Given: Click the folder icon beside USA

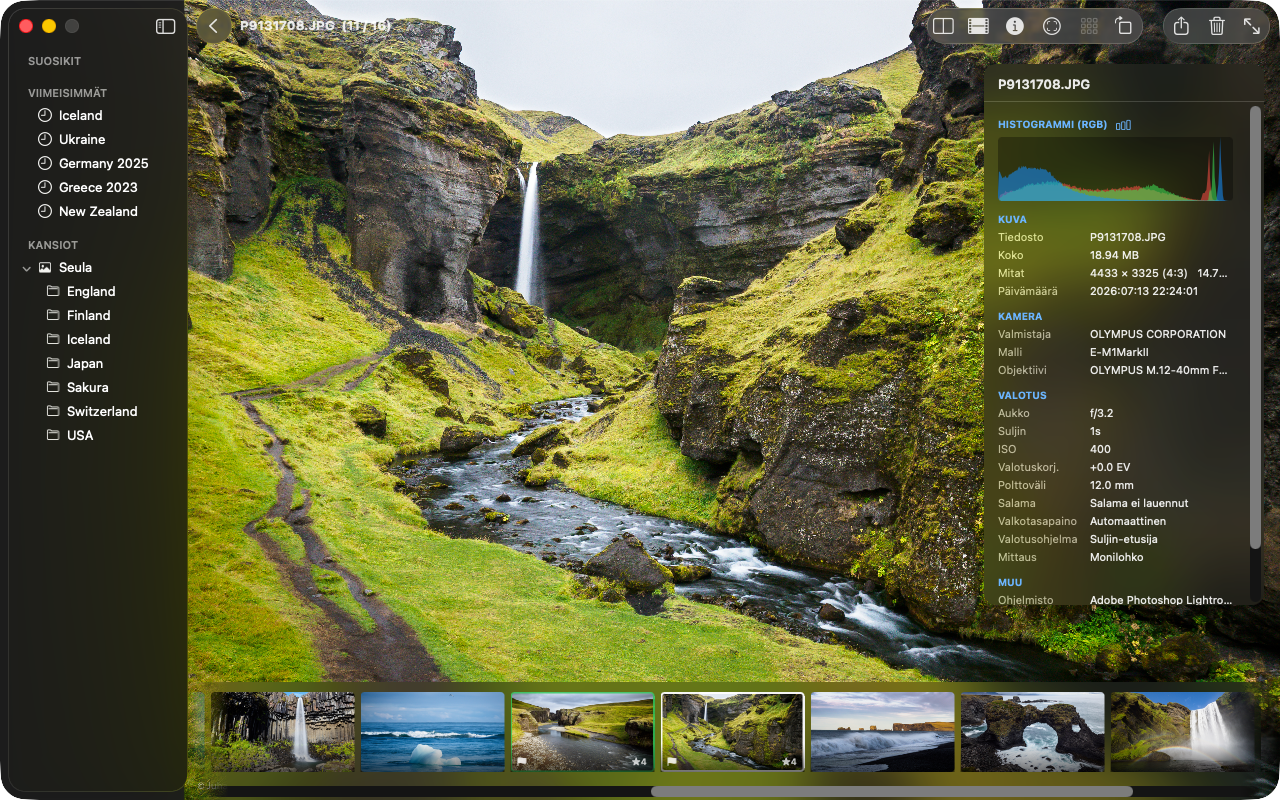Looking at the screenshot, I should (x=53, y=435).
